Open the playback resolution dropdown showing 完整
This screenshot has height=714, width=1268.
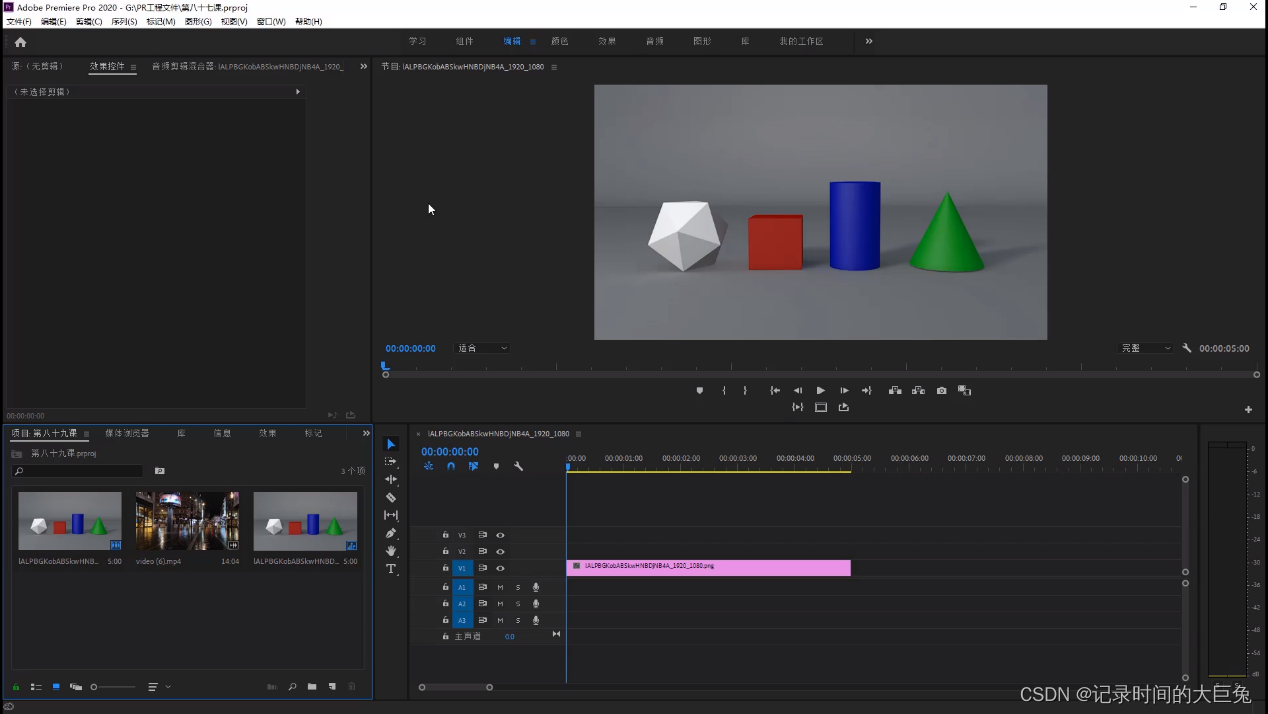(x=1146, y=348)
